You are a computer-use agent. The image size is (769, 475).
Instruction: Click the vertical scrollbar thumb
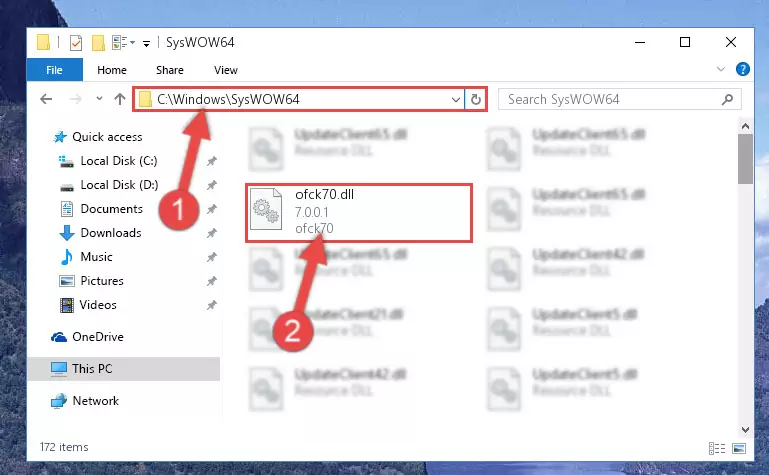(745, 159)
